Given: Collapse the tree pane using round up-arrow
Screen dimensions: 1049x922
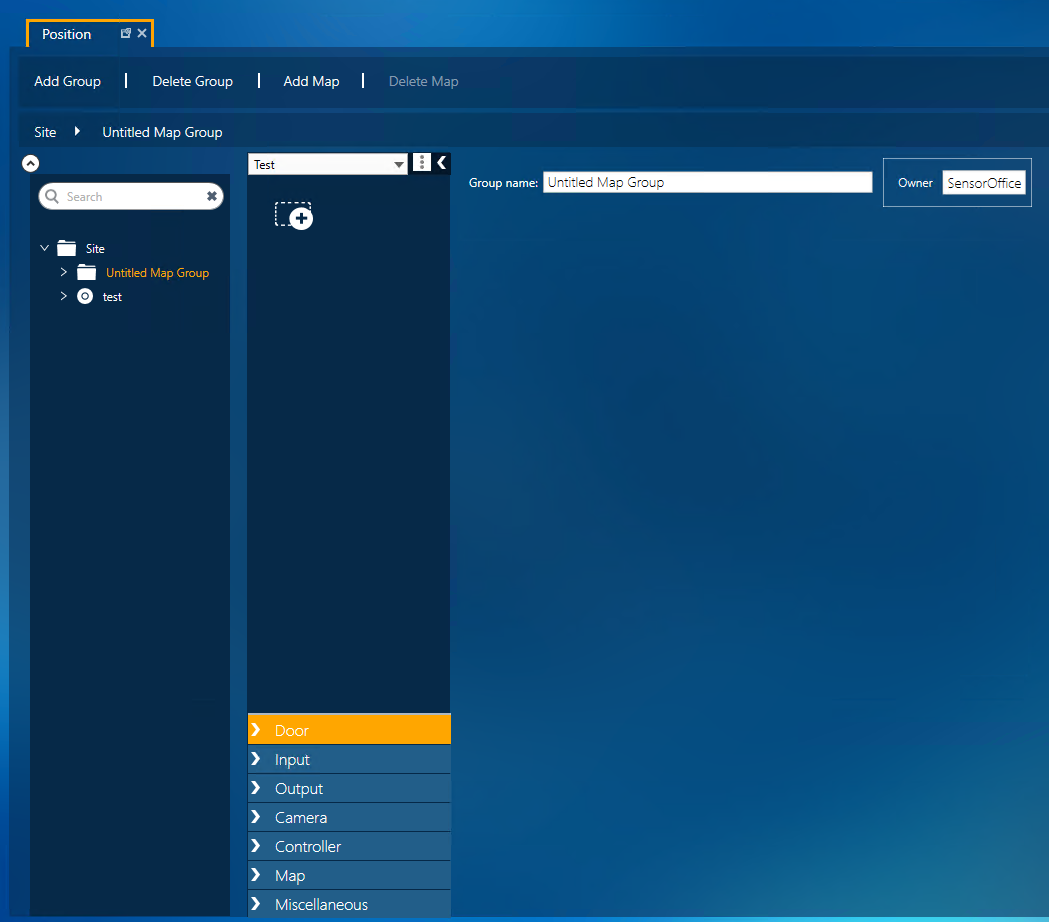Looking at the screenshot, I should 31,163.
